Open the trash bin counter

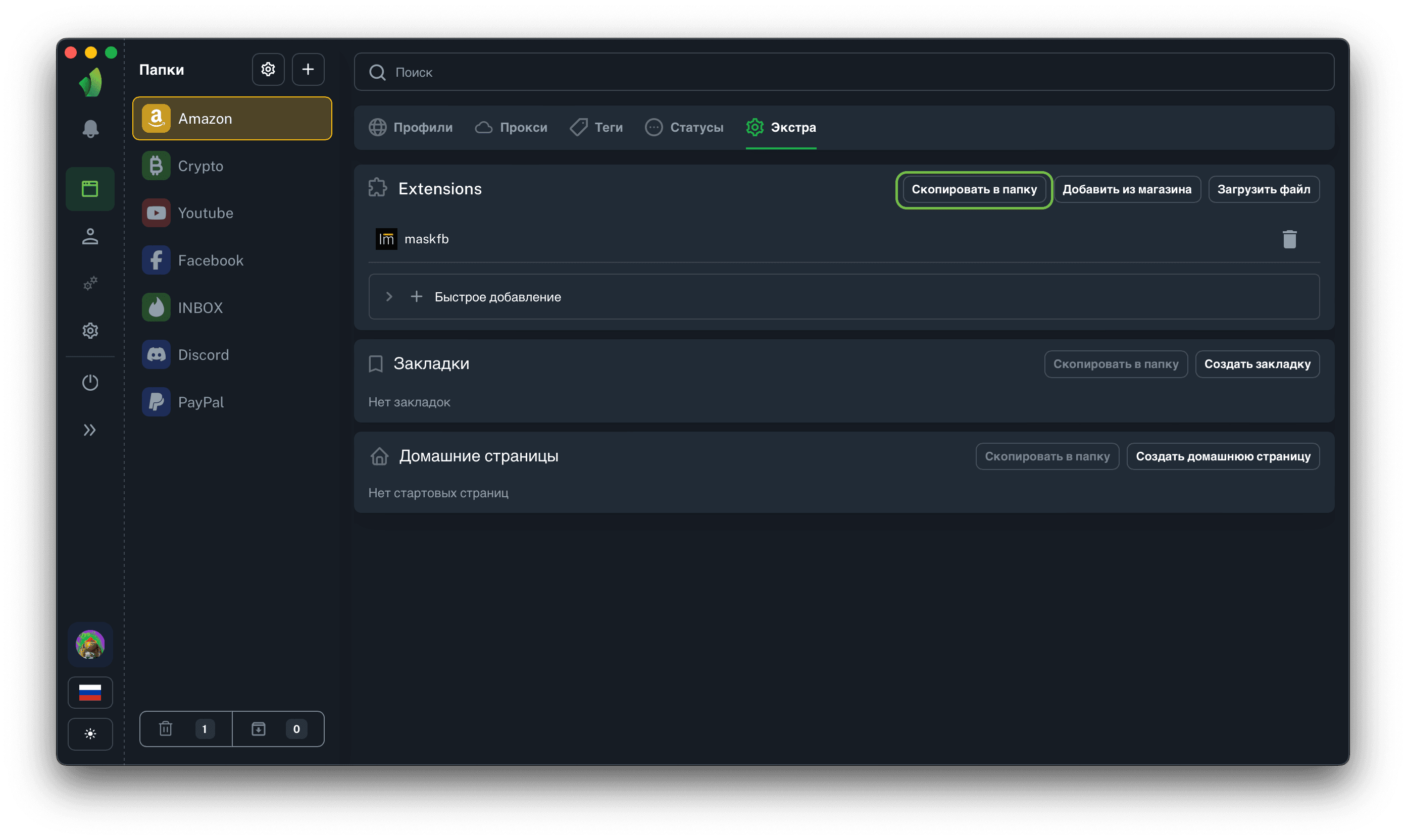point(186,728)
